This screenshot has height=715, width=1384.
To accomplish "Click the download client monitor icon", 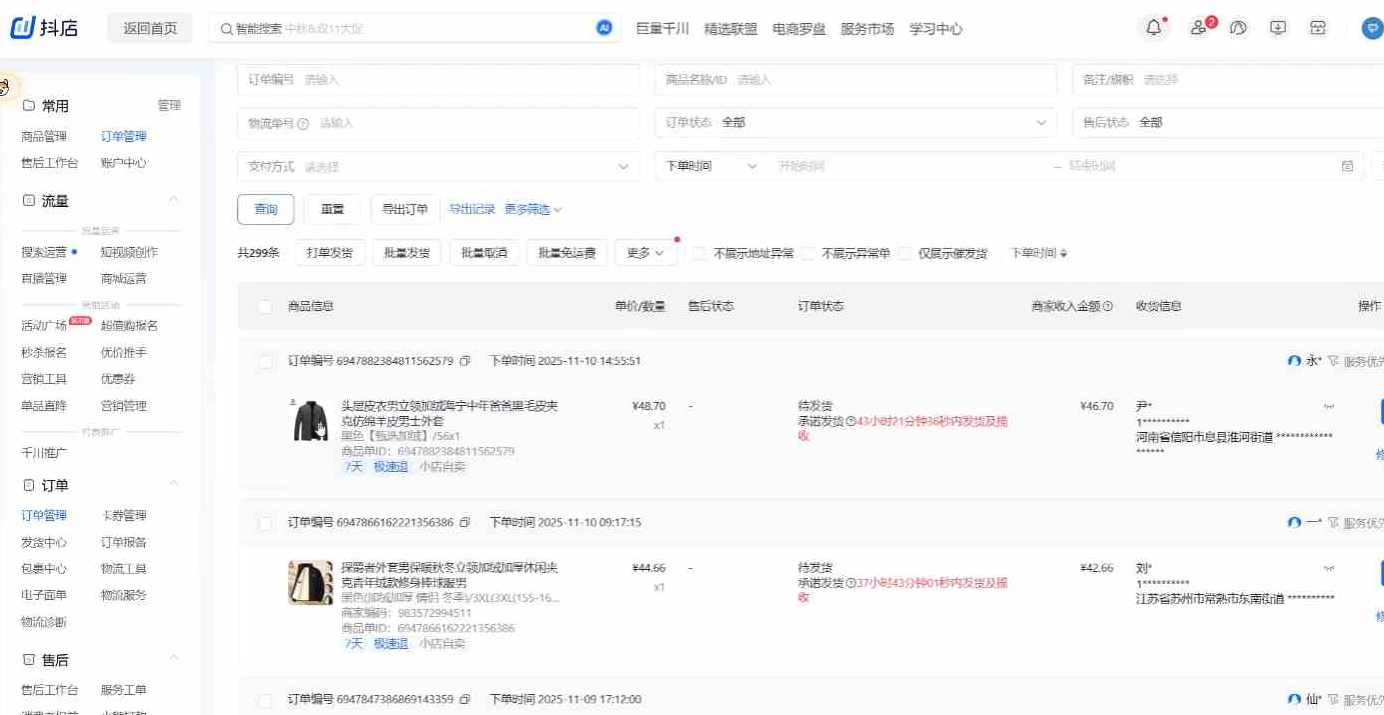I will (x=1277, y=28).
